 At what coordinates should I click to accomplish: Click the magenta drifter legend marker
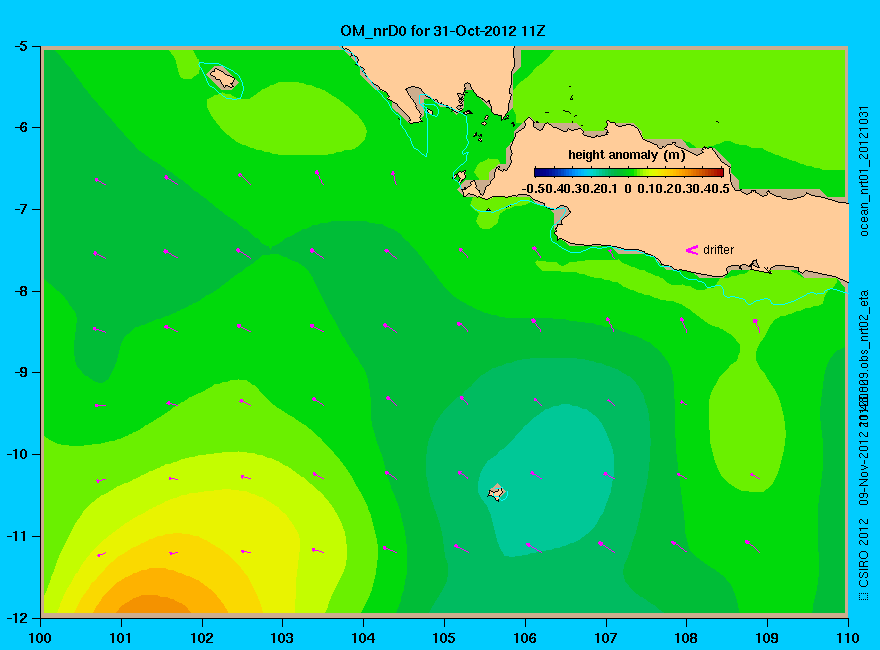tap(692, 250)
